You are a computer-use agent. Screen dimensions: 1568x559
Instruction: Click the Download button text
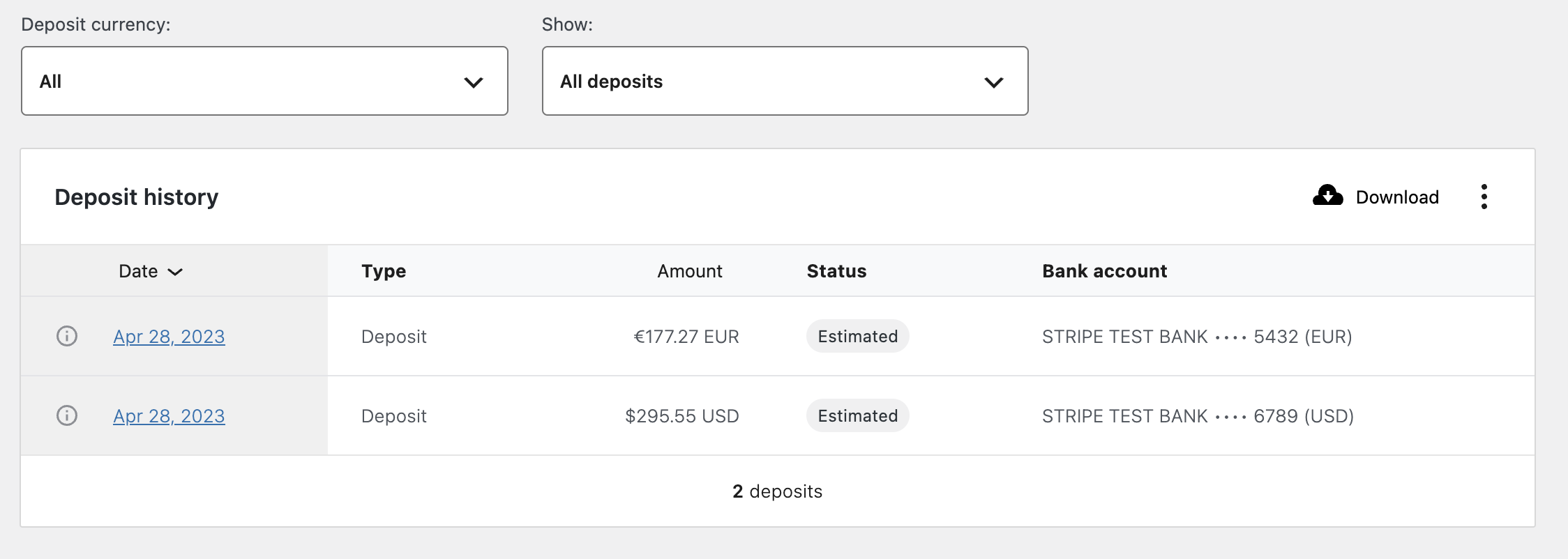tap(1397, 197)
